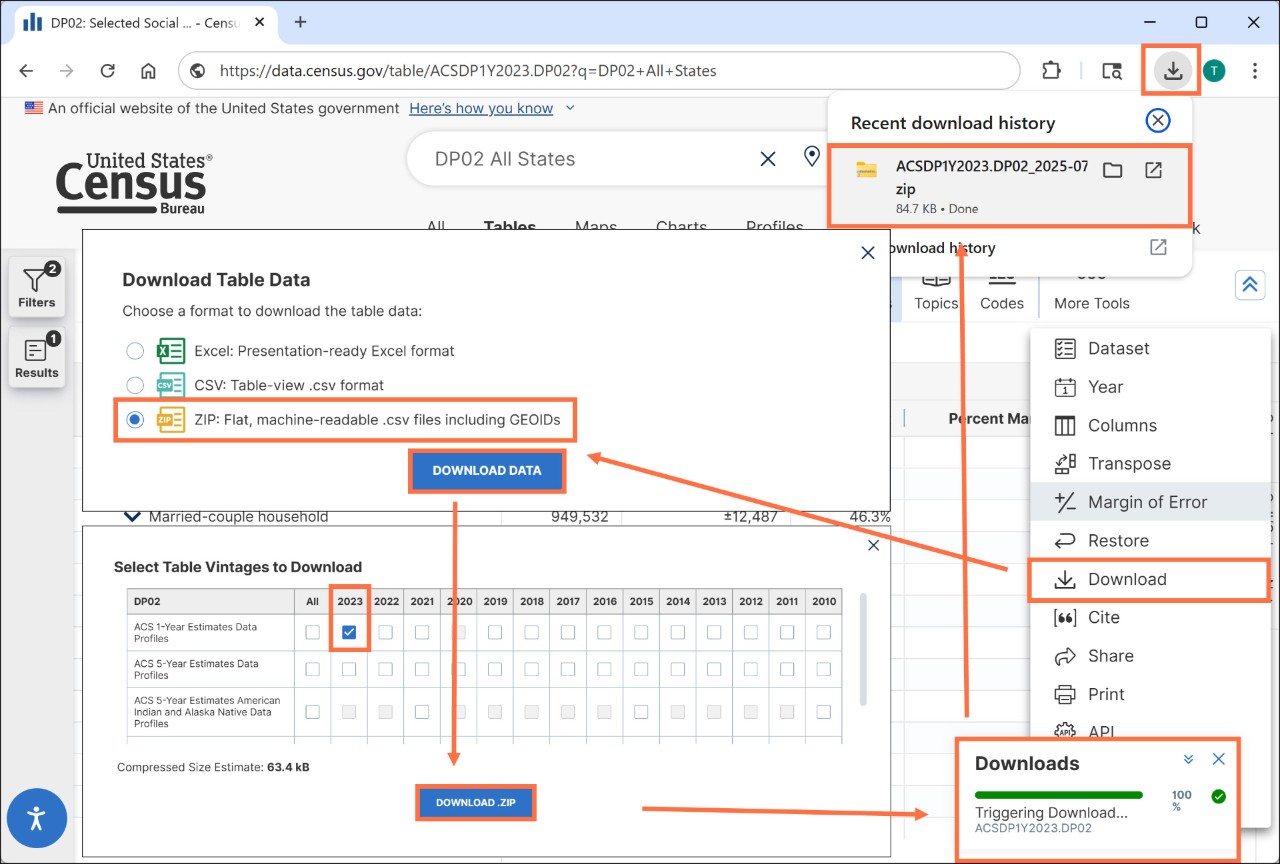Choose Dataset from the More Tools menu
Viewport: 1280px width, 864px height.
click(1150, 348)
